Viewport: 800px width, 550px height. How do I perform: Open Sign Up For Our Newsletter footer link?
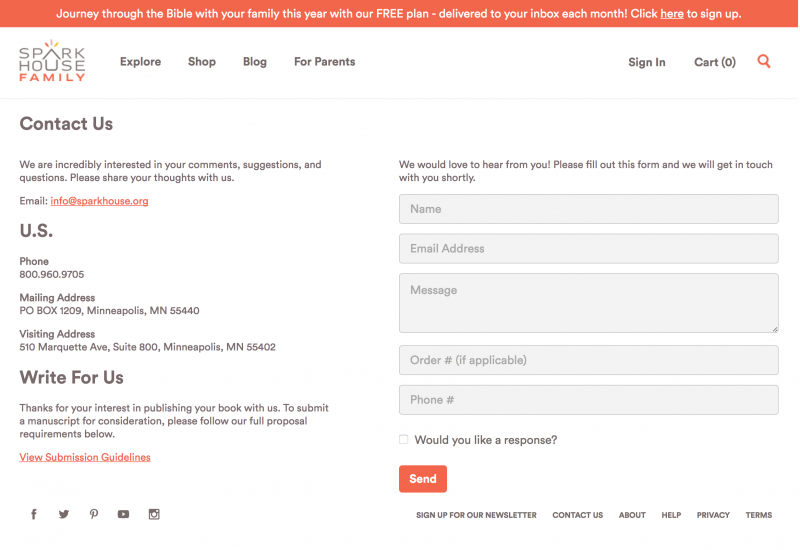pyautogui.click(x=476, y=515)
